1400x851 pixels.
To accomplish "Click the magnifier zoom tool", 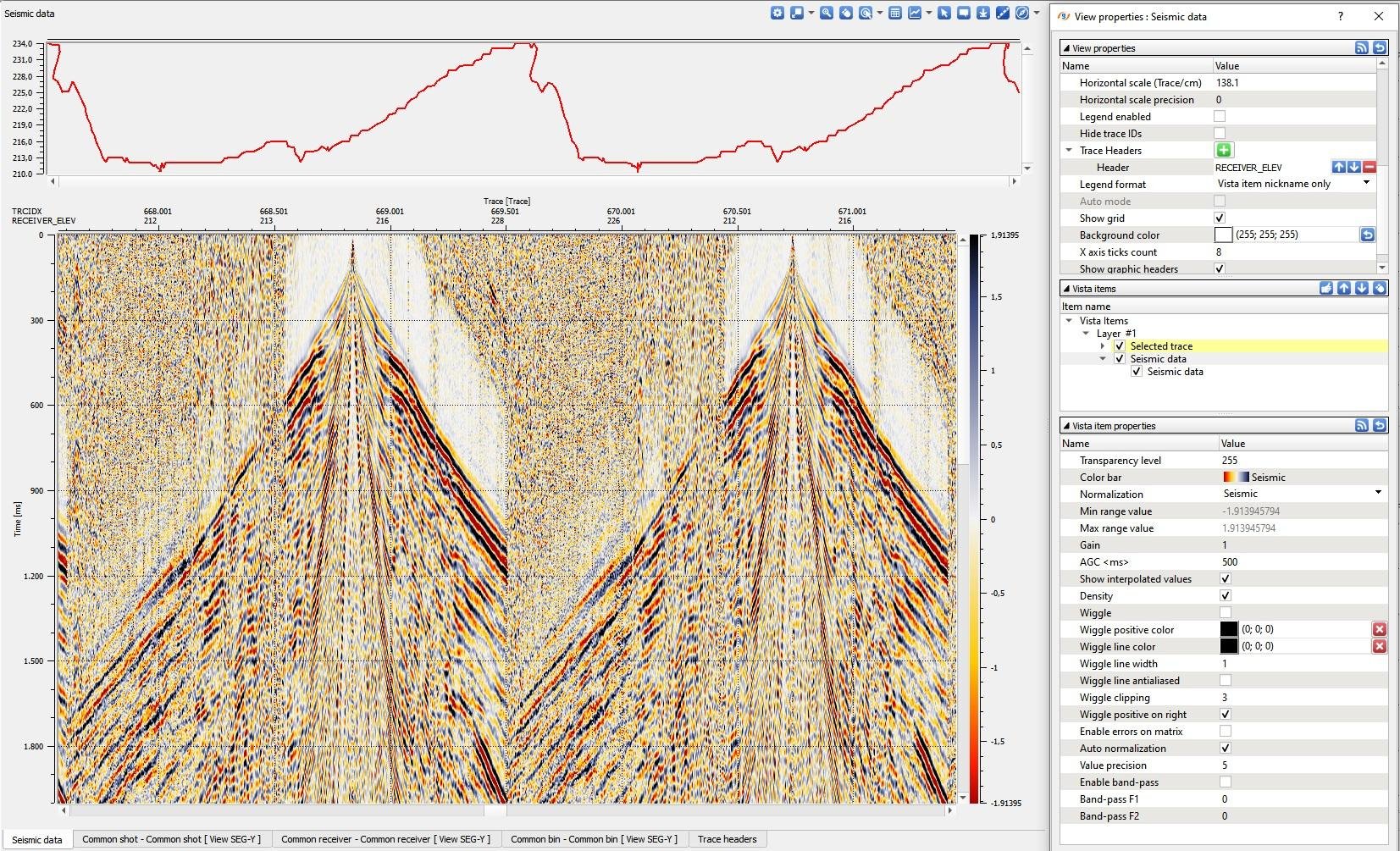I will 826,13.
